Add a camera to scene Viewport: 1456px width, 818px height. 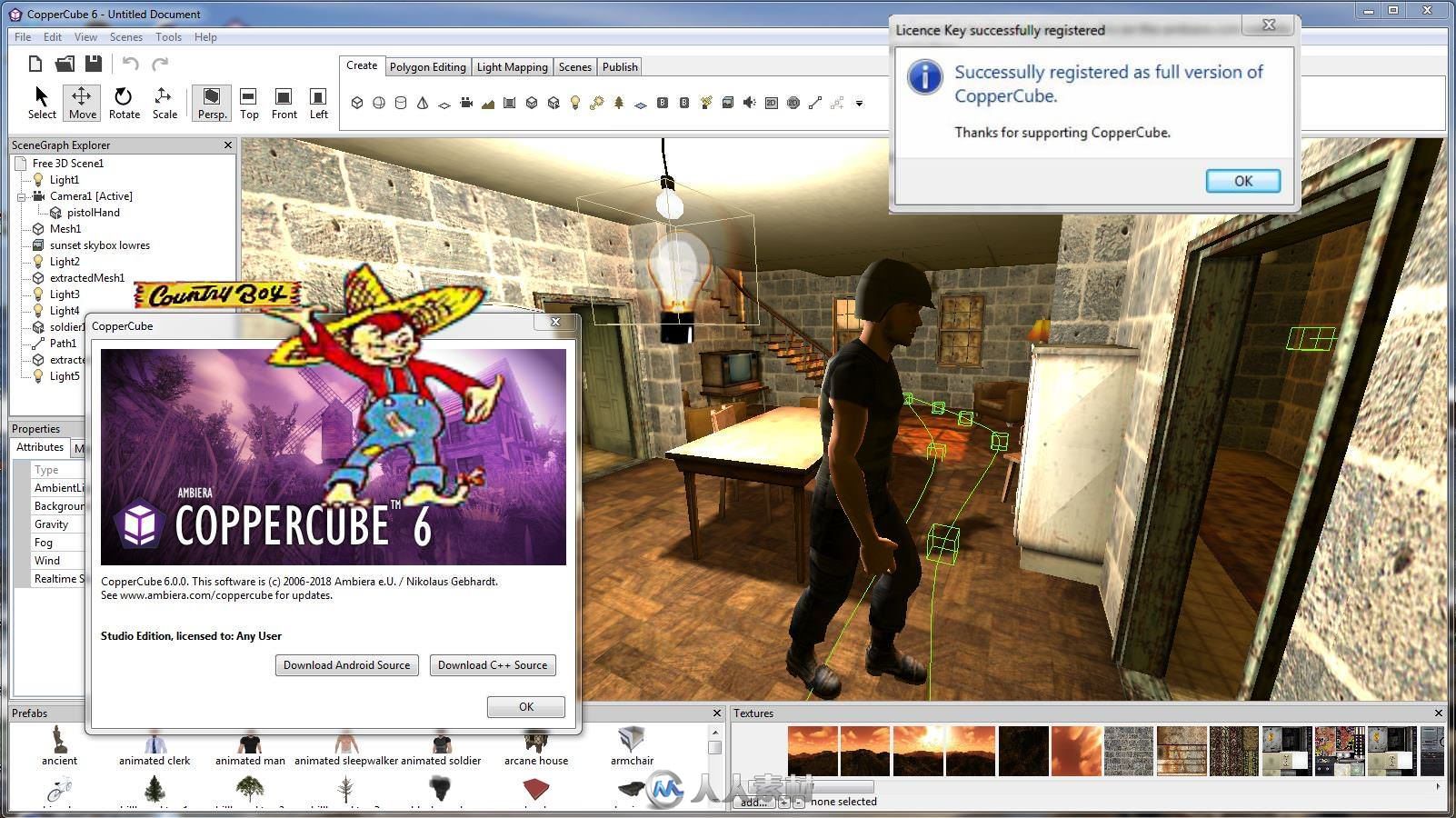[x=466, y=103]
